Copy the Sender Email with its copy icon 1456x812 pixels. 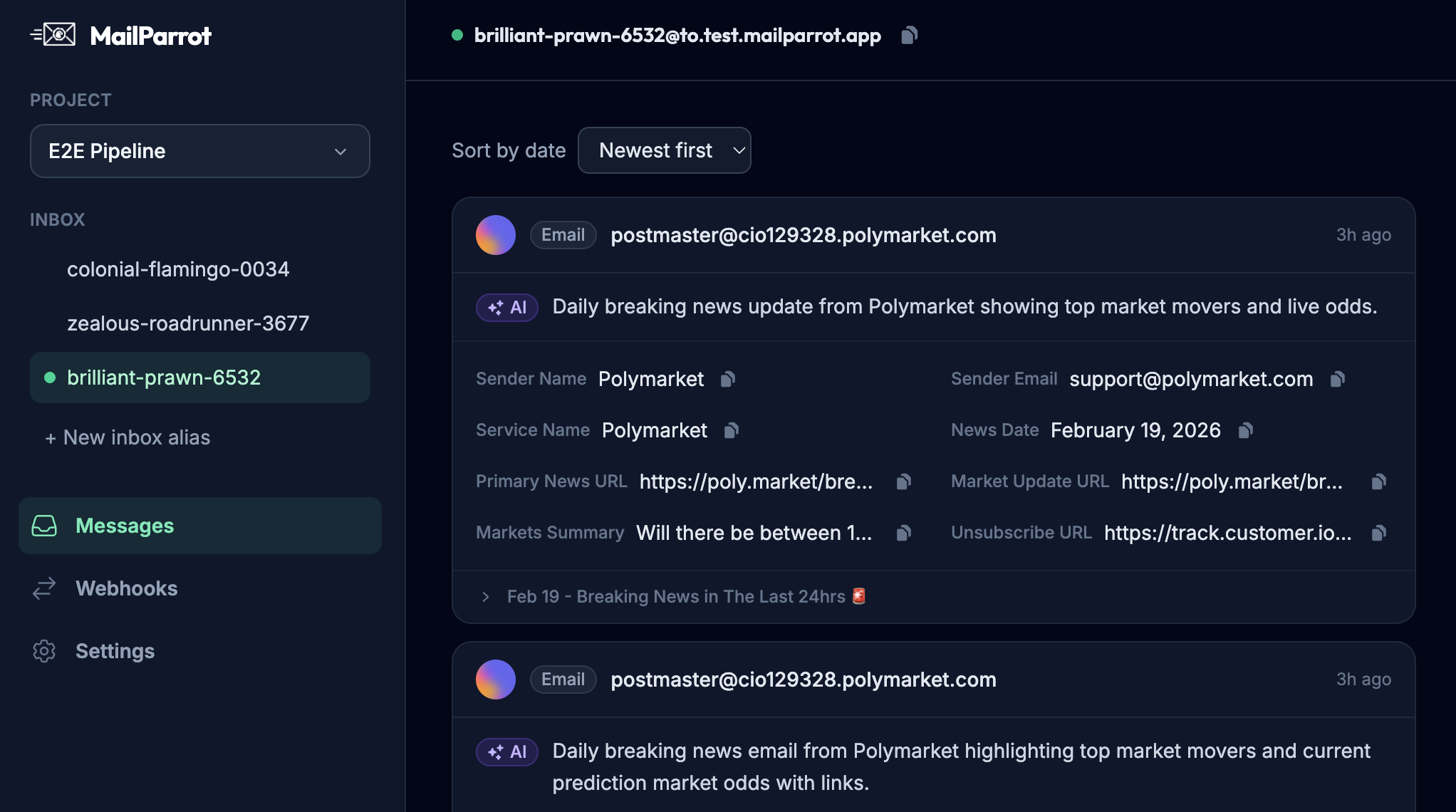[1338, 379]
